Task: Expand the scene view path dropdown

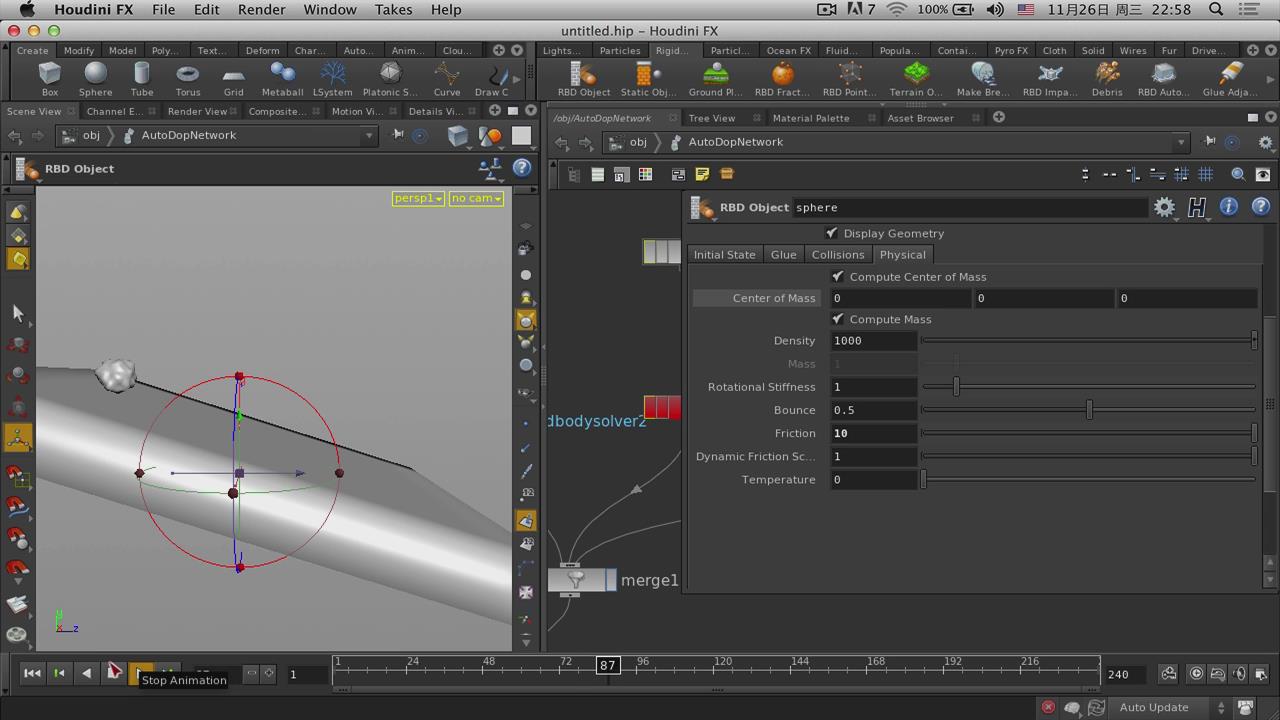Action: click(369, 135)
